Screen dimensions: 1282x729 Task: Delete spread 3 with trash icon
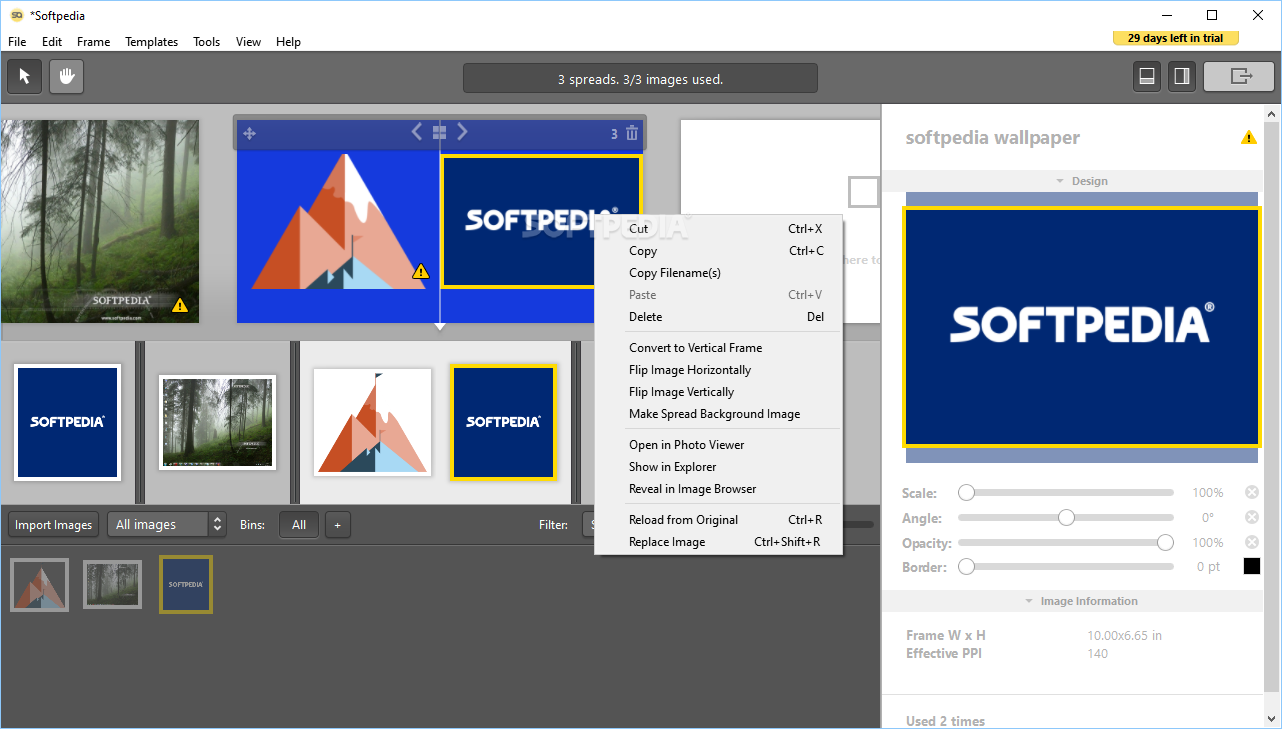pyautogui.click(x=631, y=133)
